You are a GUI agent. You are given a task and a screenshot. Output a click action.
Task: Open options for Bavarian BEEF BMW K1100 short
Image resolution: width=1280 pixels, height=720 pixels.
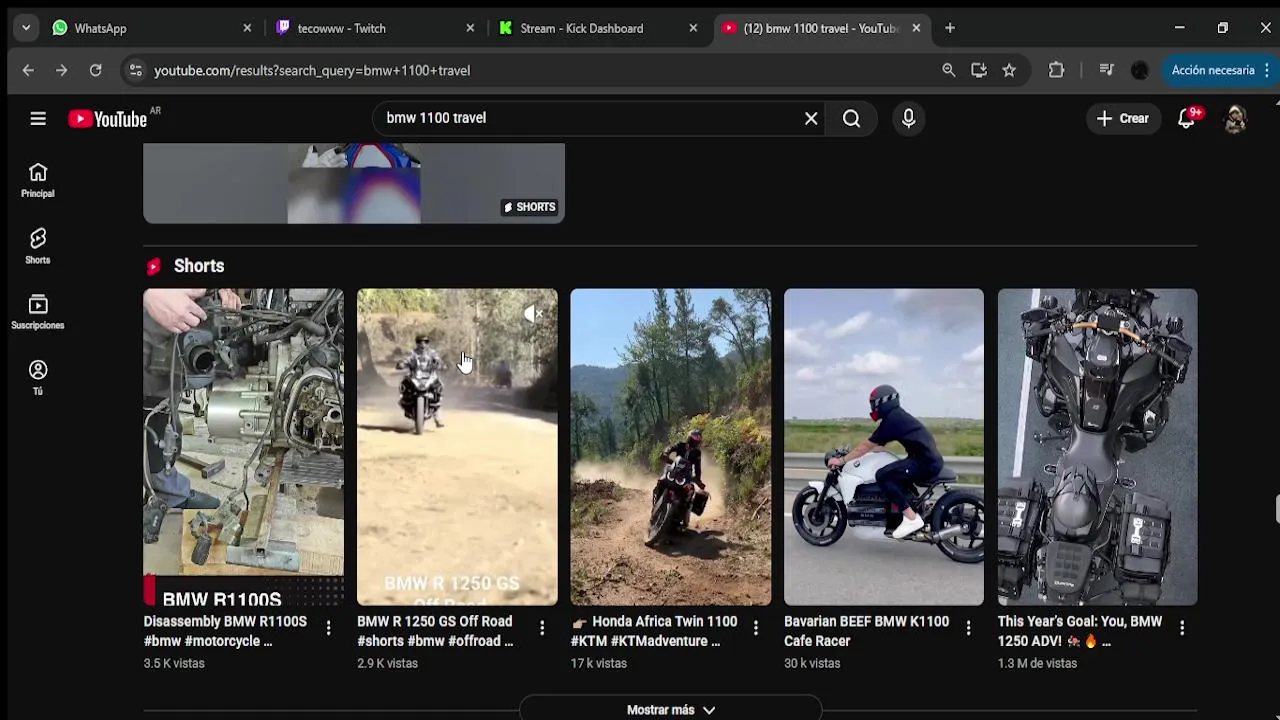tap(968, 628)
